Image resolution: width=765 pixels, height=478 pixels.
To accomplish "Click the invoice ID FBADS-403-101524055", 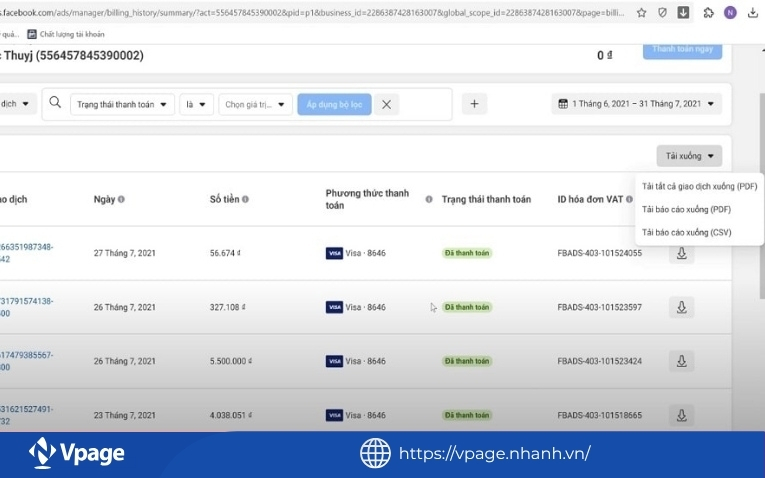I will [x=600, y=253].
